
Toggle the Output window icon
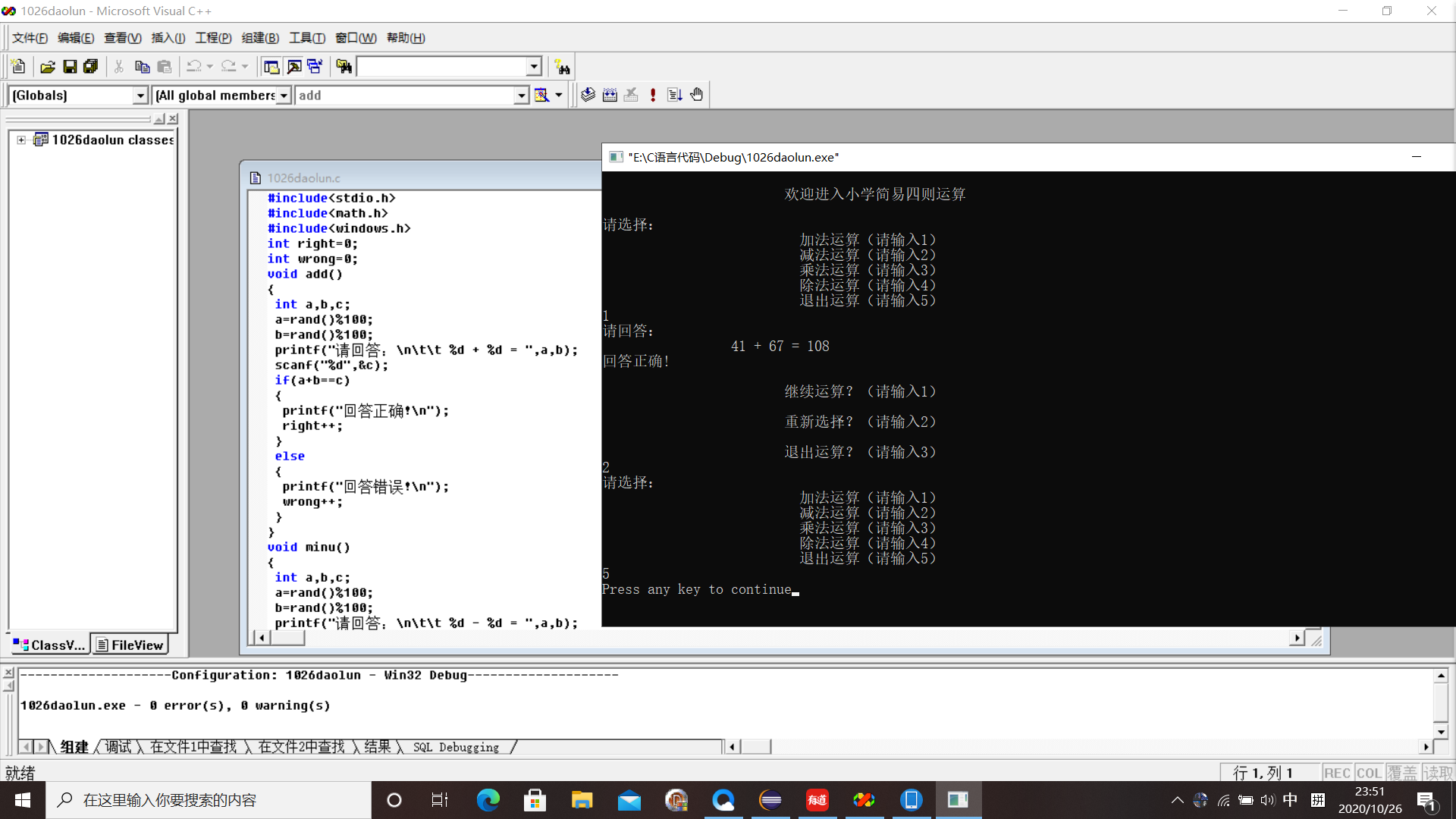(x=293, y=67)
